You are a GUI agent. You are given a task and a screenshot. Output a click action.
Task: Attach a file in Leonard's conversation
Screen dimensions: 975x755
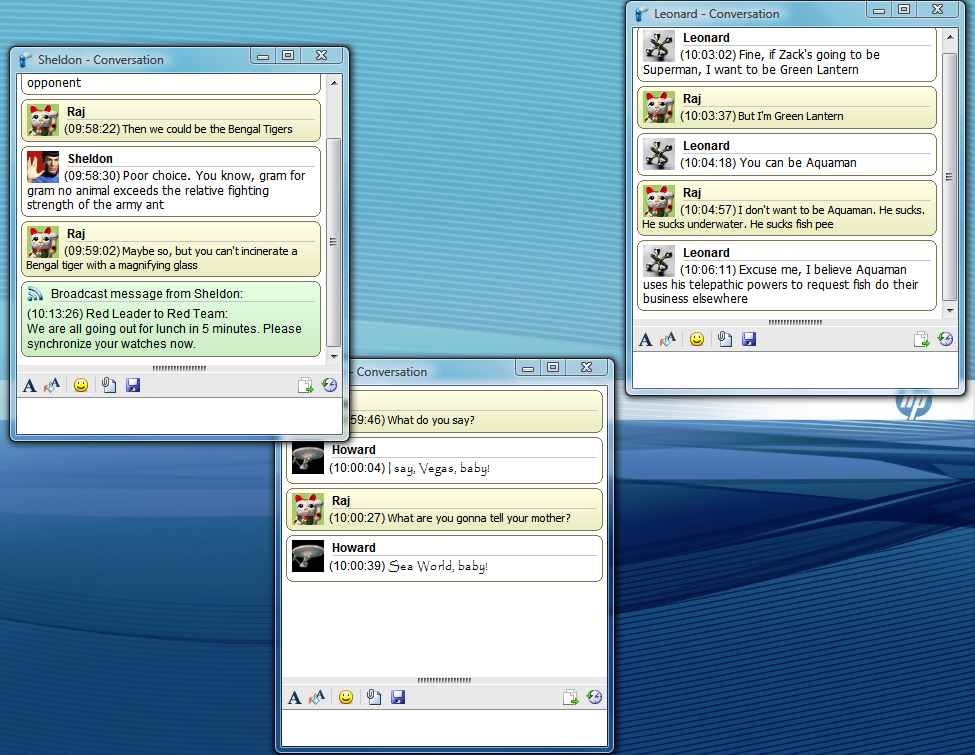[x=724, y=339]
